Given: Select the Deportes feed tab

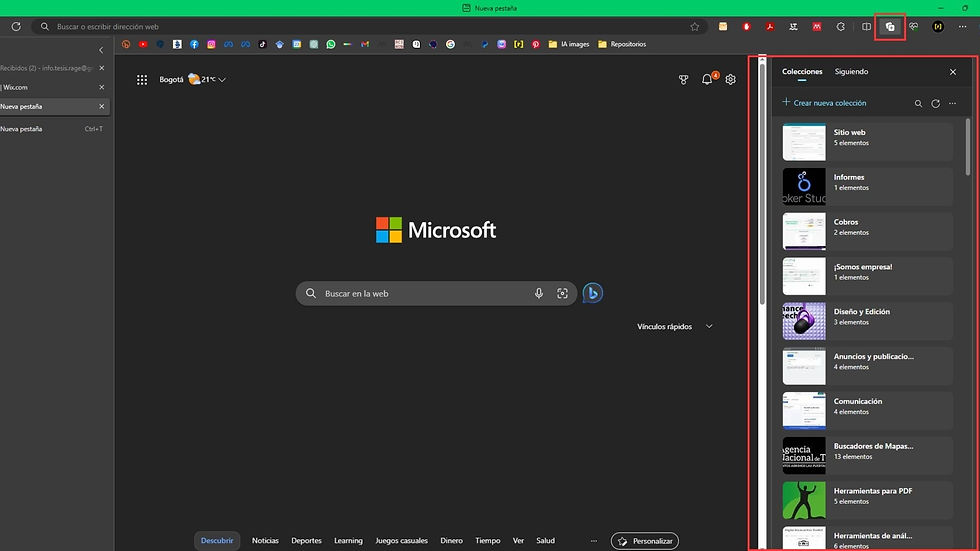Looking at the screenshot, I should coord(306,540).
